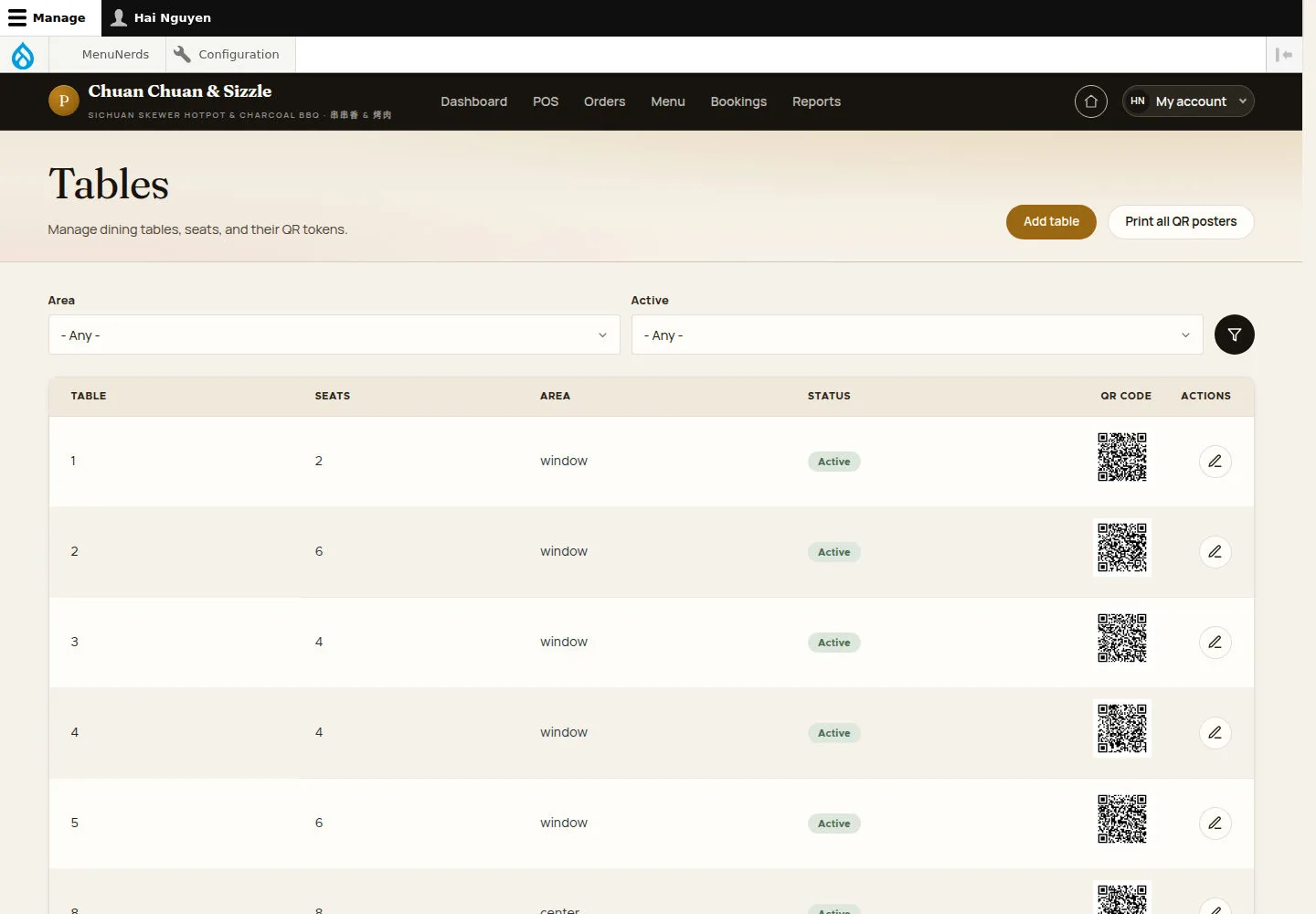Edit table 5 with the pencil icon
The image size is (1316, 914).
[1215, 824]
